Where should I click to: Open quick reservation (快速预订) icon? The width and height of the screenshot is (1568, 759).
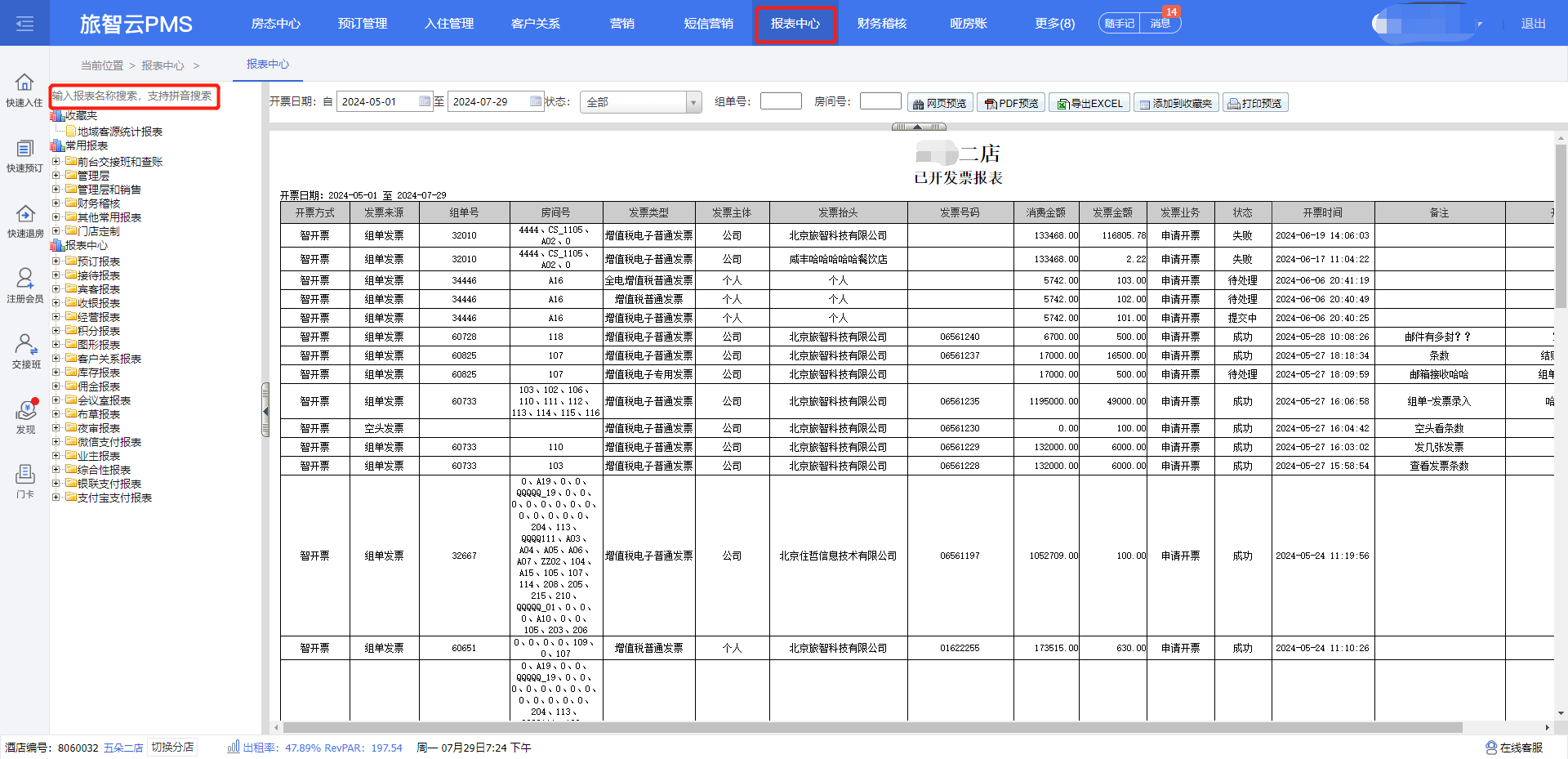click(x=24, y=155)
